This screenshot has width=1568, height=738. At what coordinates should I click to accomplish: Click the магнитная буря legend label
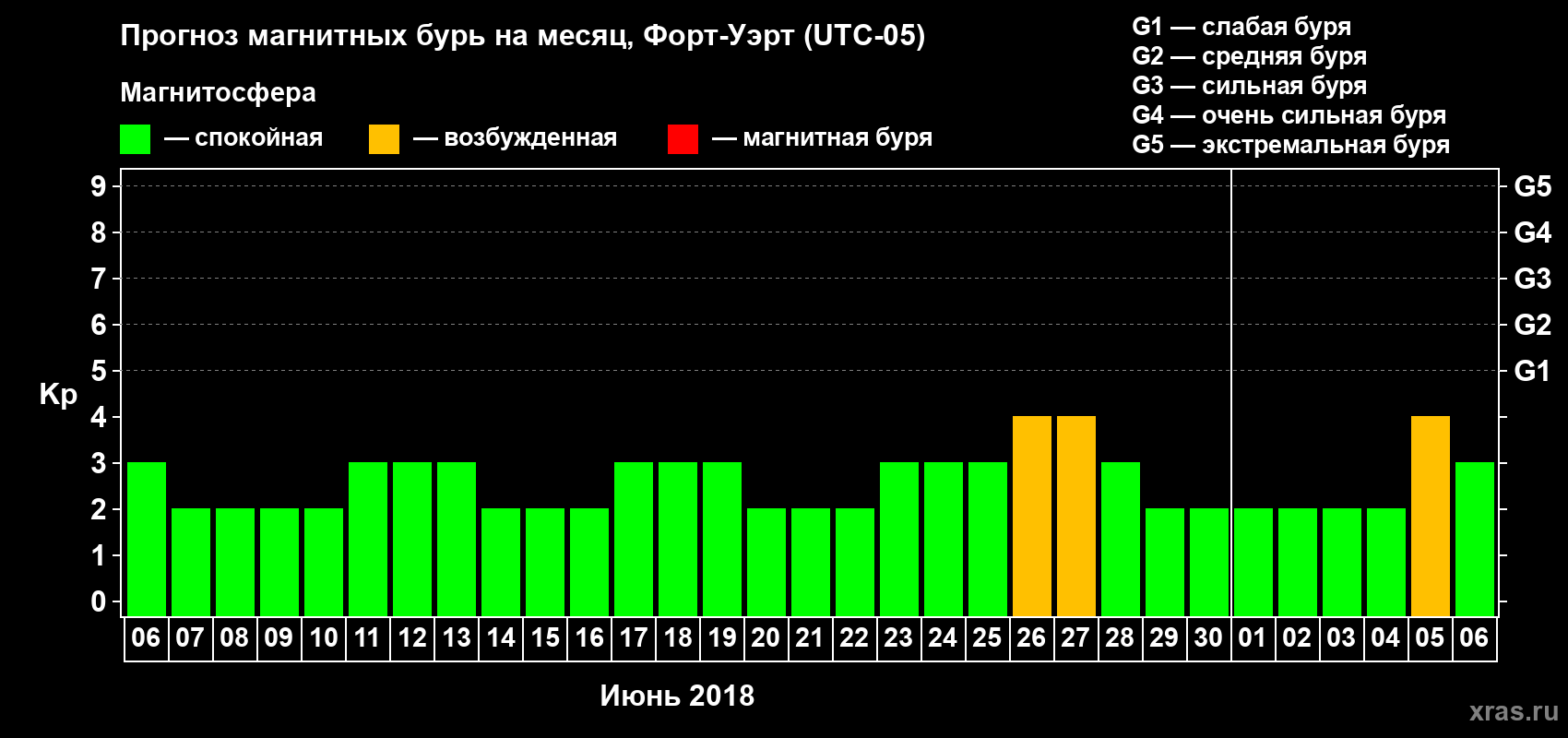(837, 138)
